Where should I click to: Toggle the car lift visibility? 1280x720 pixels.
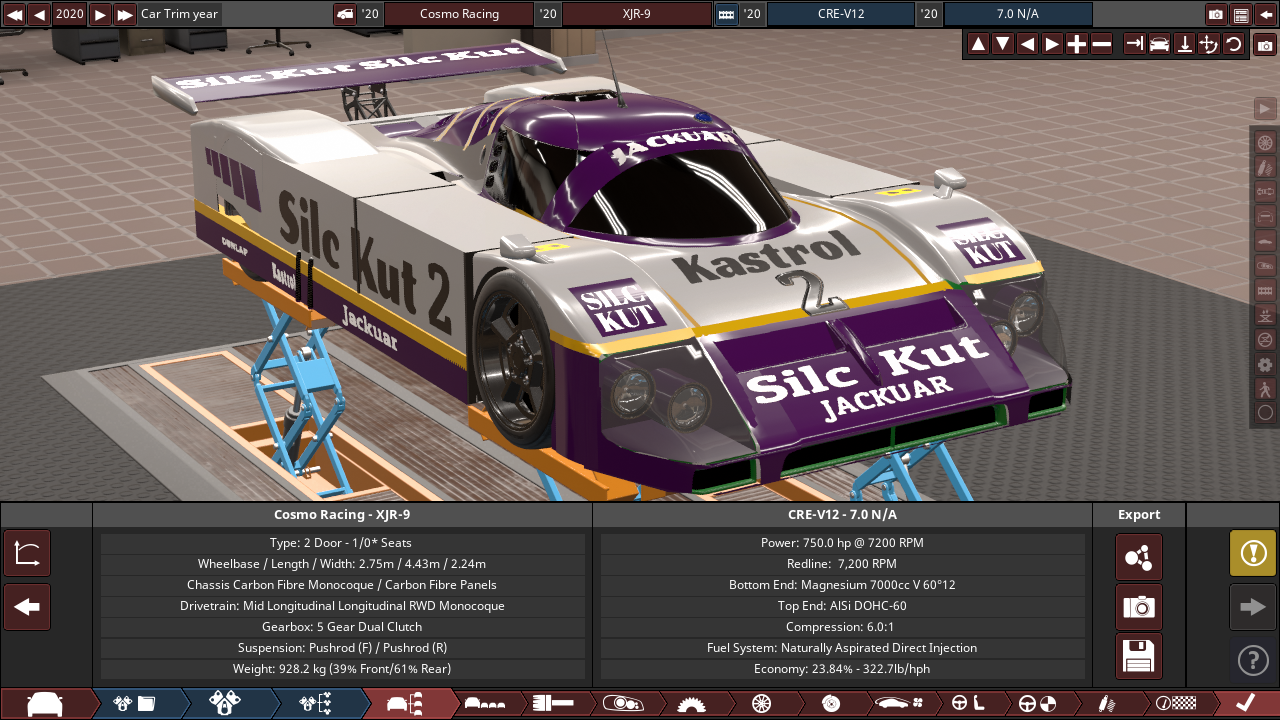1265,315
